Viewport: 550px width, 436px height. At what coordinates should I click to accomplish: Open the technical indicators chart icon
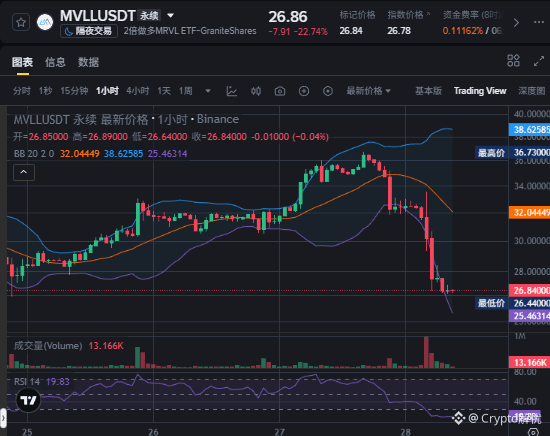click(232, 91)
